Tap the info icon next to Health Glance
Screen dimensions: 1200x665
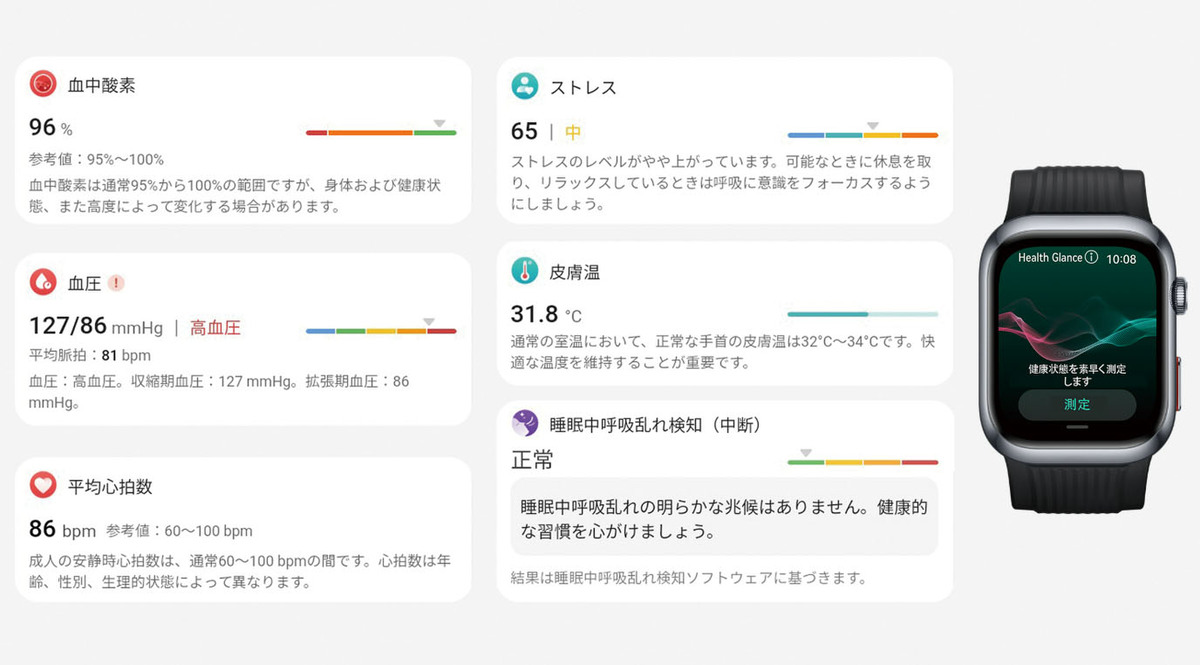(1091, 258)
